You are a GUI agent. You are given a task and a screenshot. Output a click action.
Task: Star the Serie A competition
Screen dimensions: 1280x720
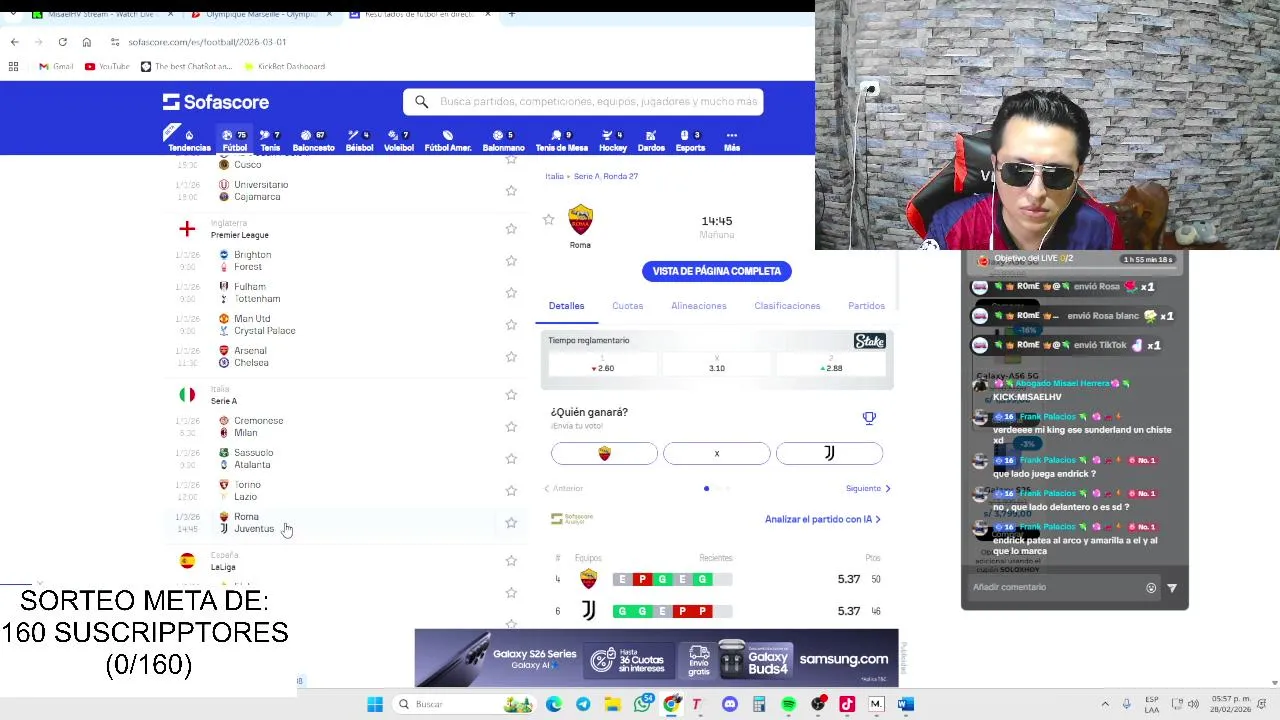point(511,395)
